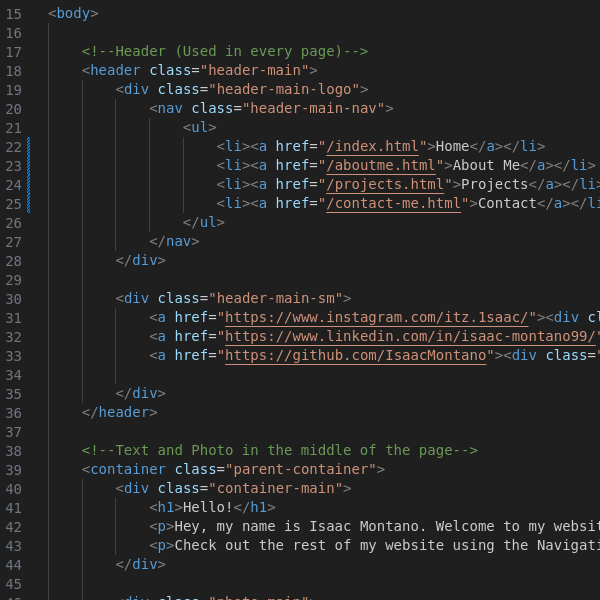This screenshot has width=600, height=600.
Task: Open the /aboutme.html href link
Action: click(x=384, y=166)
